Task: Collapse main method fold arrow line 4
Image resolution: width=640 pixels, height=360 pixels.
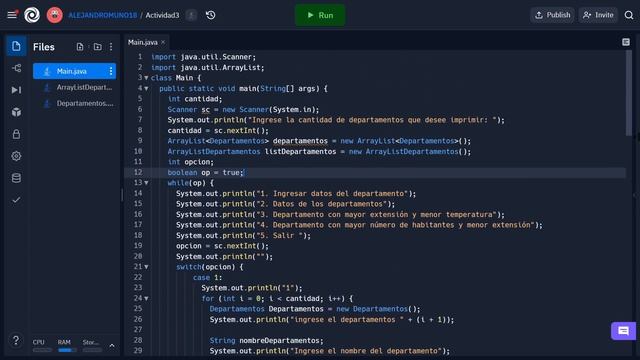Action: (x=146, y=89)
